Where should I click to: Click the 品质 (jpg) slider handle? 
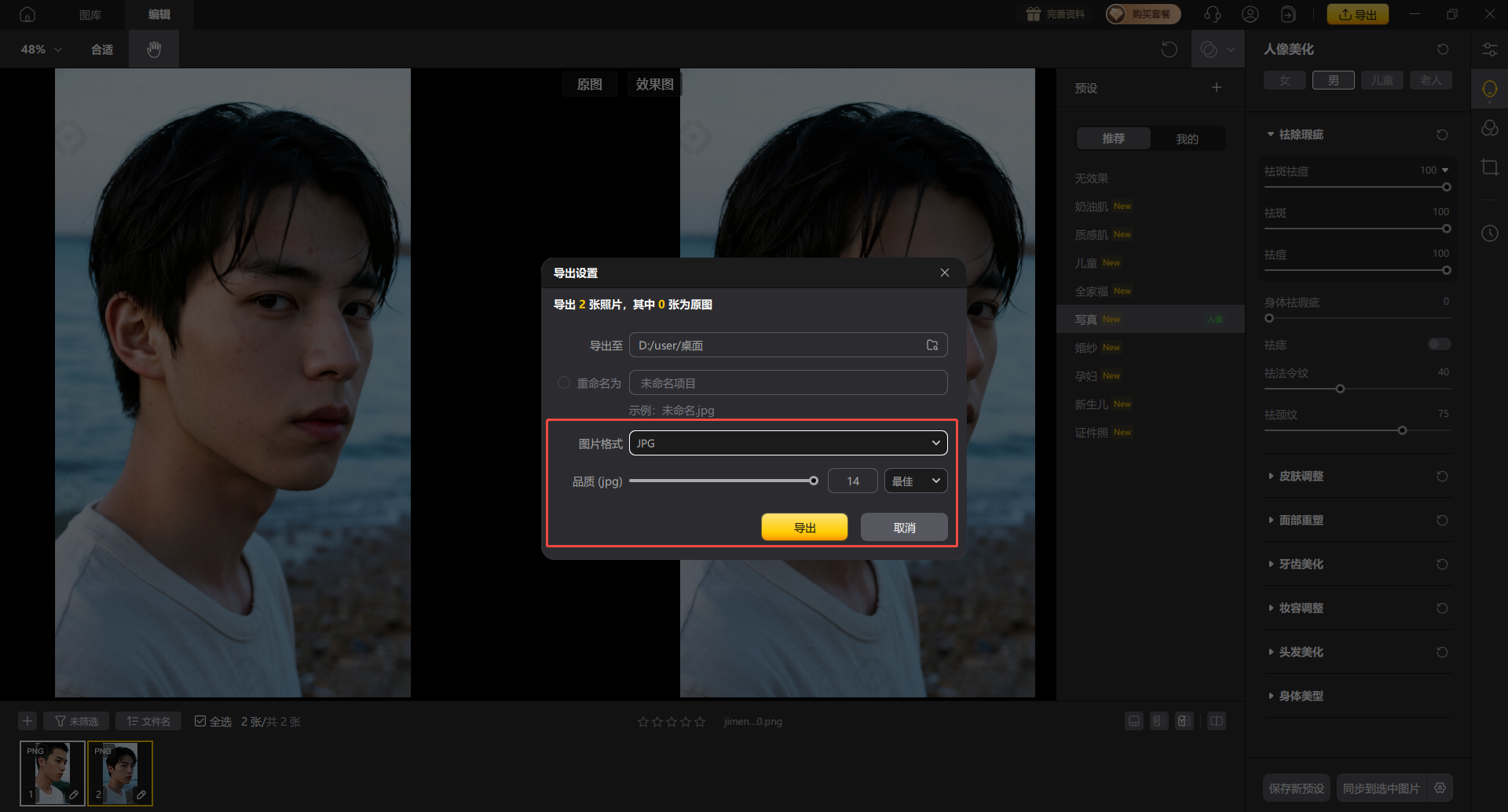tap(814, 481)
